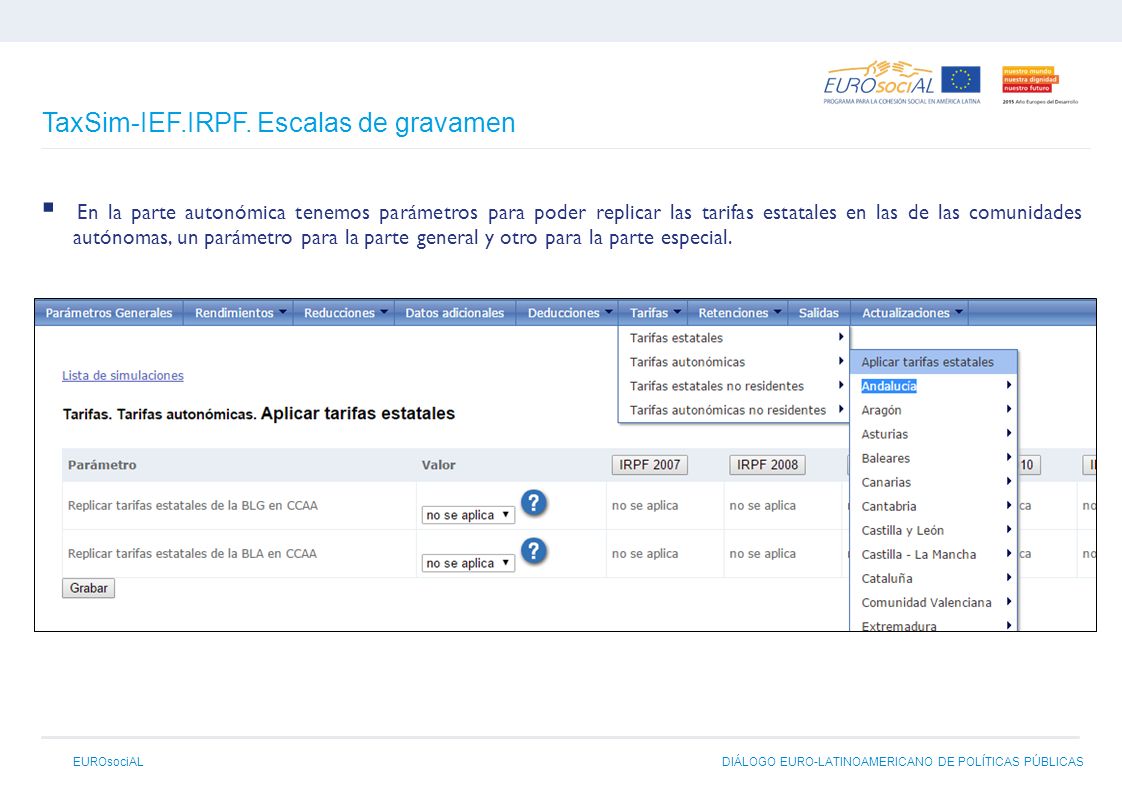Click DIÁLOGO EURO-LATINOAMERICANO footer text
1122x794 pixels.
902,762
